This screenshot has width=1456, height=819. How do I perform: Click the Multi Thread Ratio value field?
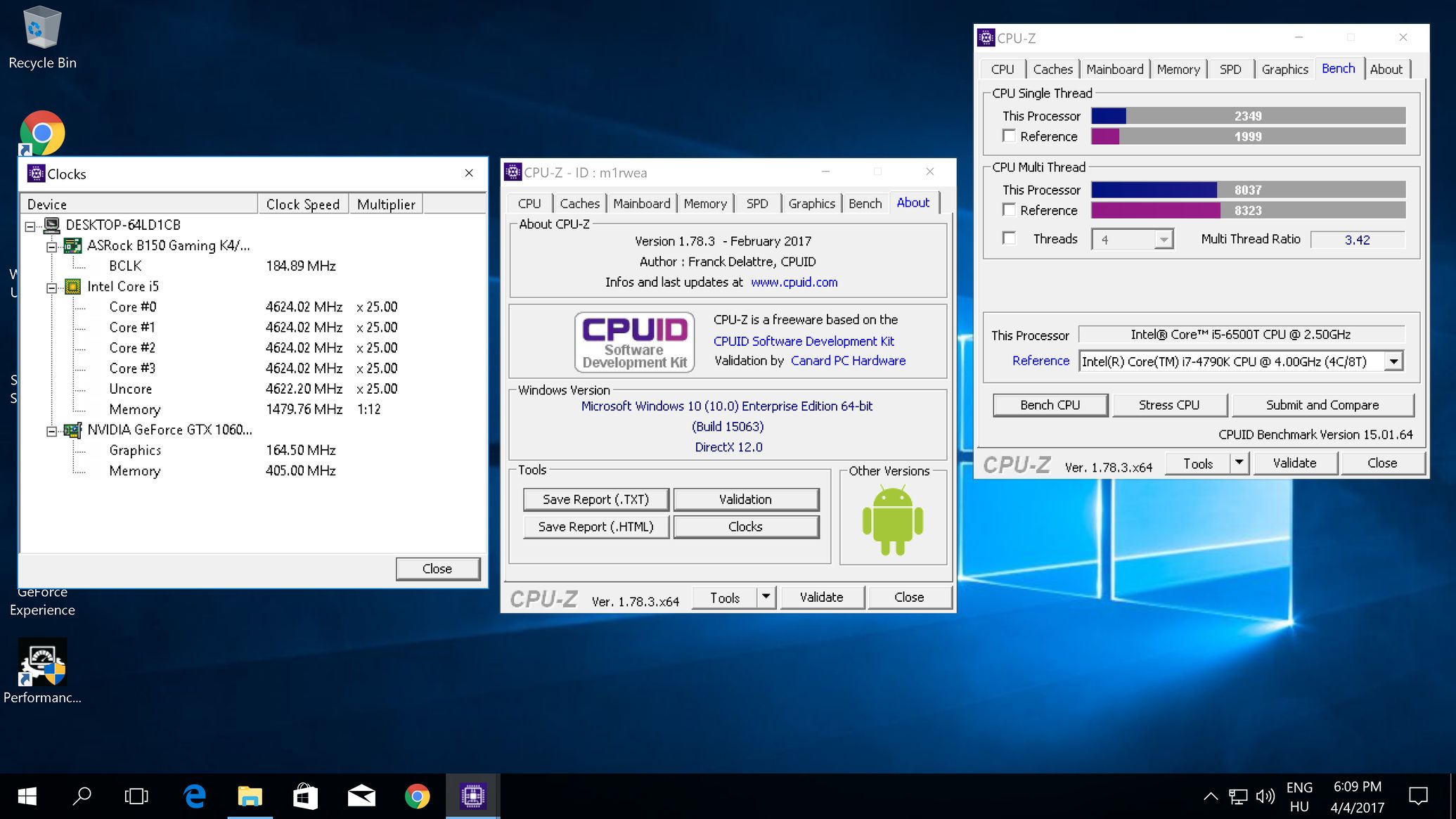point(1358,240)
